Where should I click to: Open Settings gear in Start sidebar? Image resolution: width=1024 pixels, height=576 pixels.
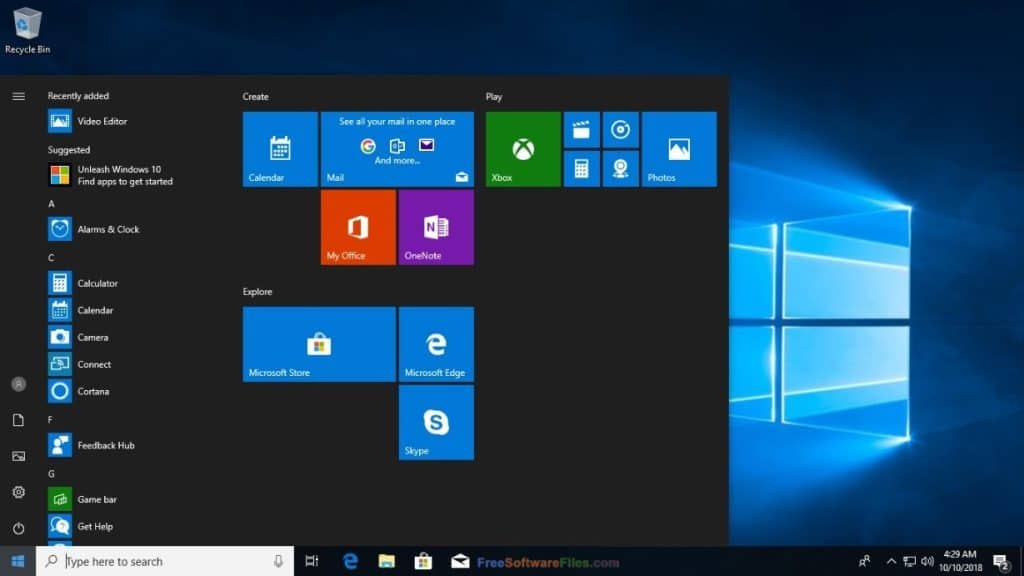pyautogui.click(x=18, y=492)
